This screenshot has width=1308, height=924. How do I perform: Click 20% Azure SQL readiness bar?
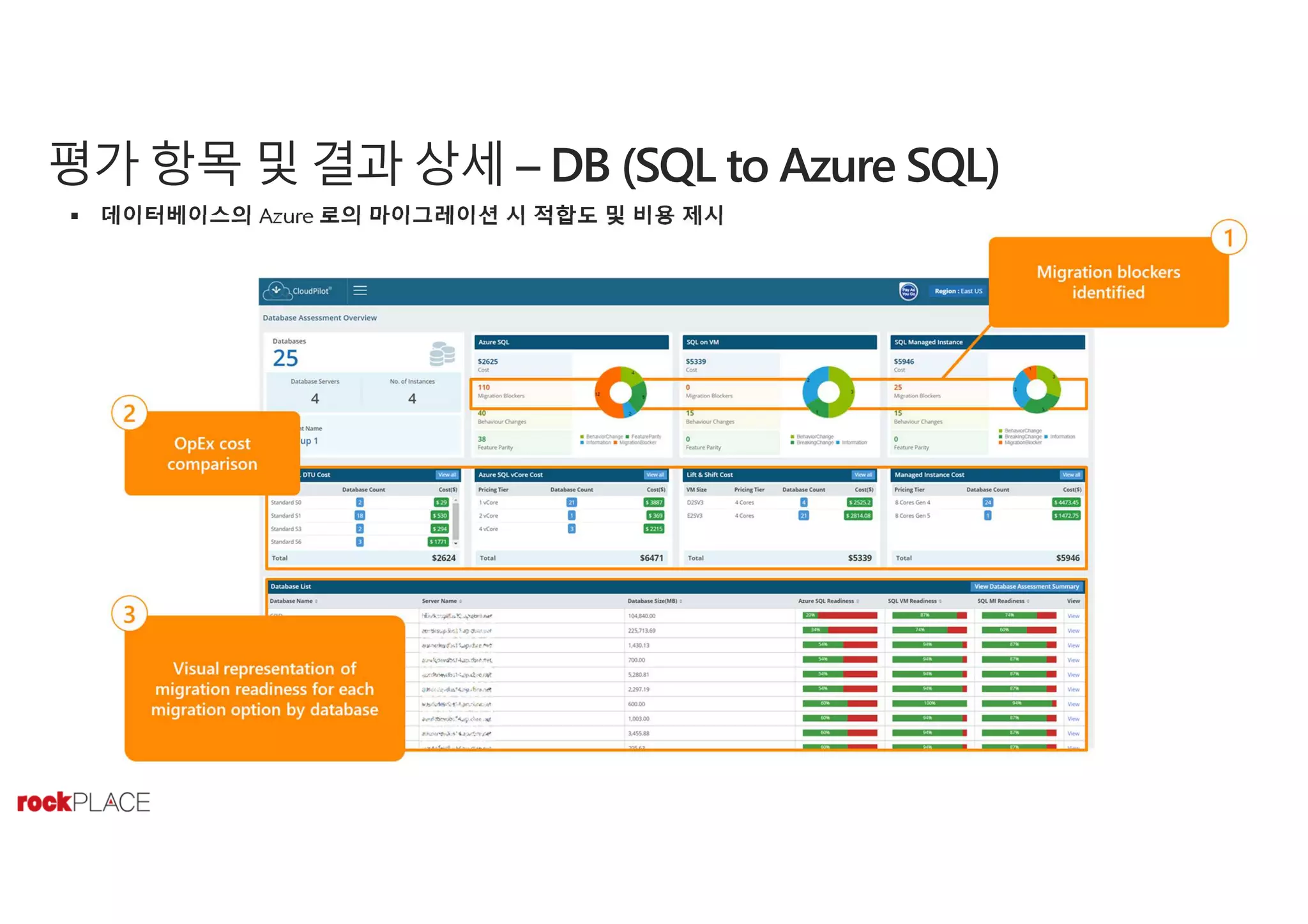click(x=840, y=616)
